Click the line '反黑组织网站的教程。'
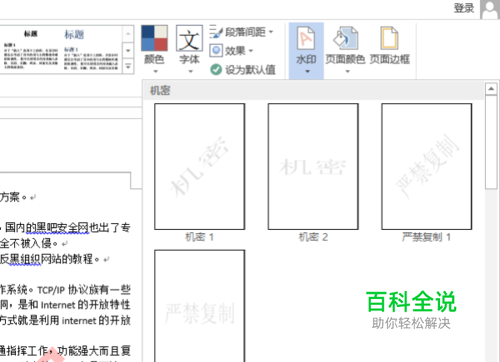500x362 pixels. pyautogui.click(x=50, y=259)
